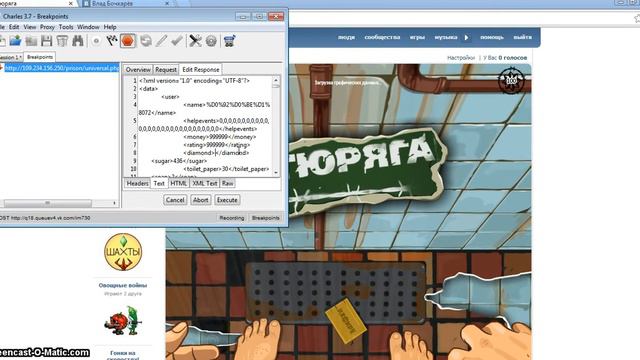Switch to the Raw view tab

[227, 183]
